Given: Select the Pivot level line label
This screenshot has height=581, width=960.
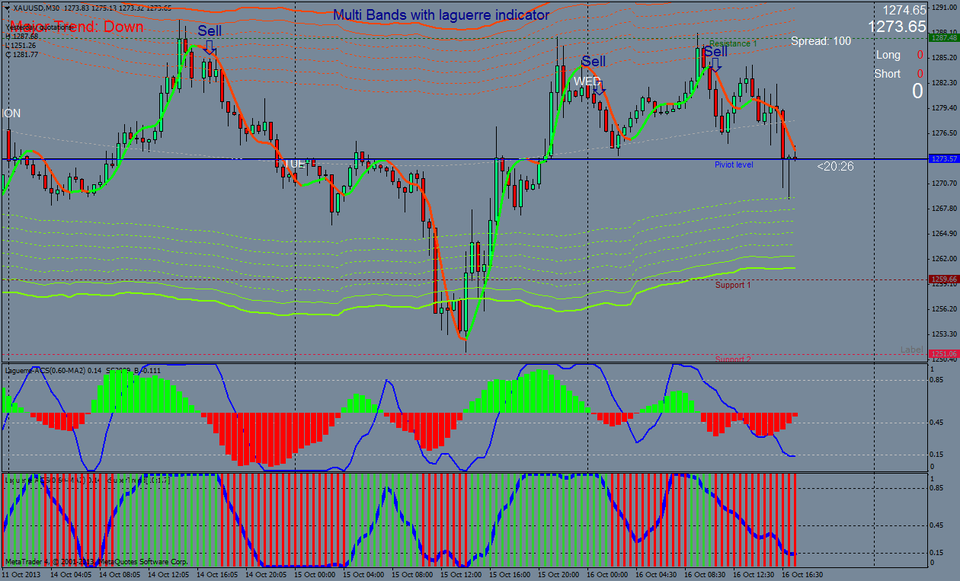Looking at the screenshot, I should click(x=733, y=165).
